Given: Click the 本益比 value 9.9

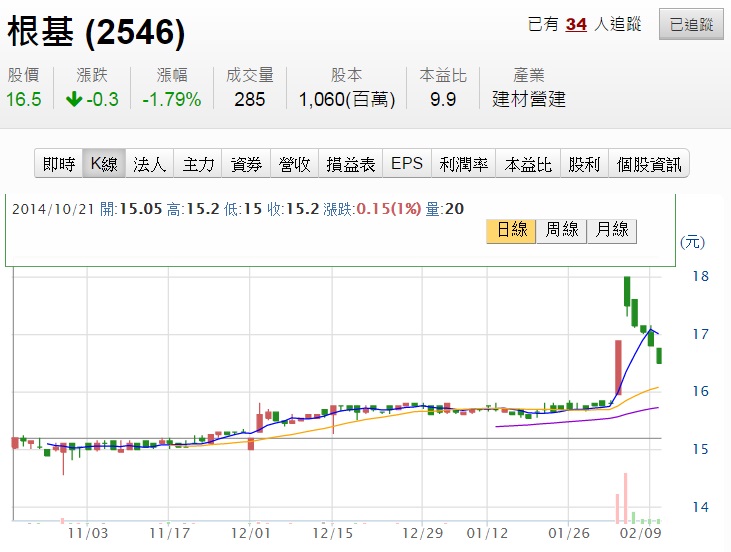Looking at the screenshot, I should pos(443,99).
